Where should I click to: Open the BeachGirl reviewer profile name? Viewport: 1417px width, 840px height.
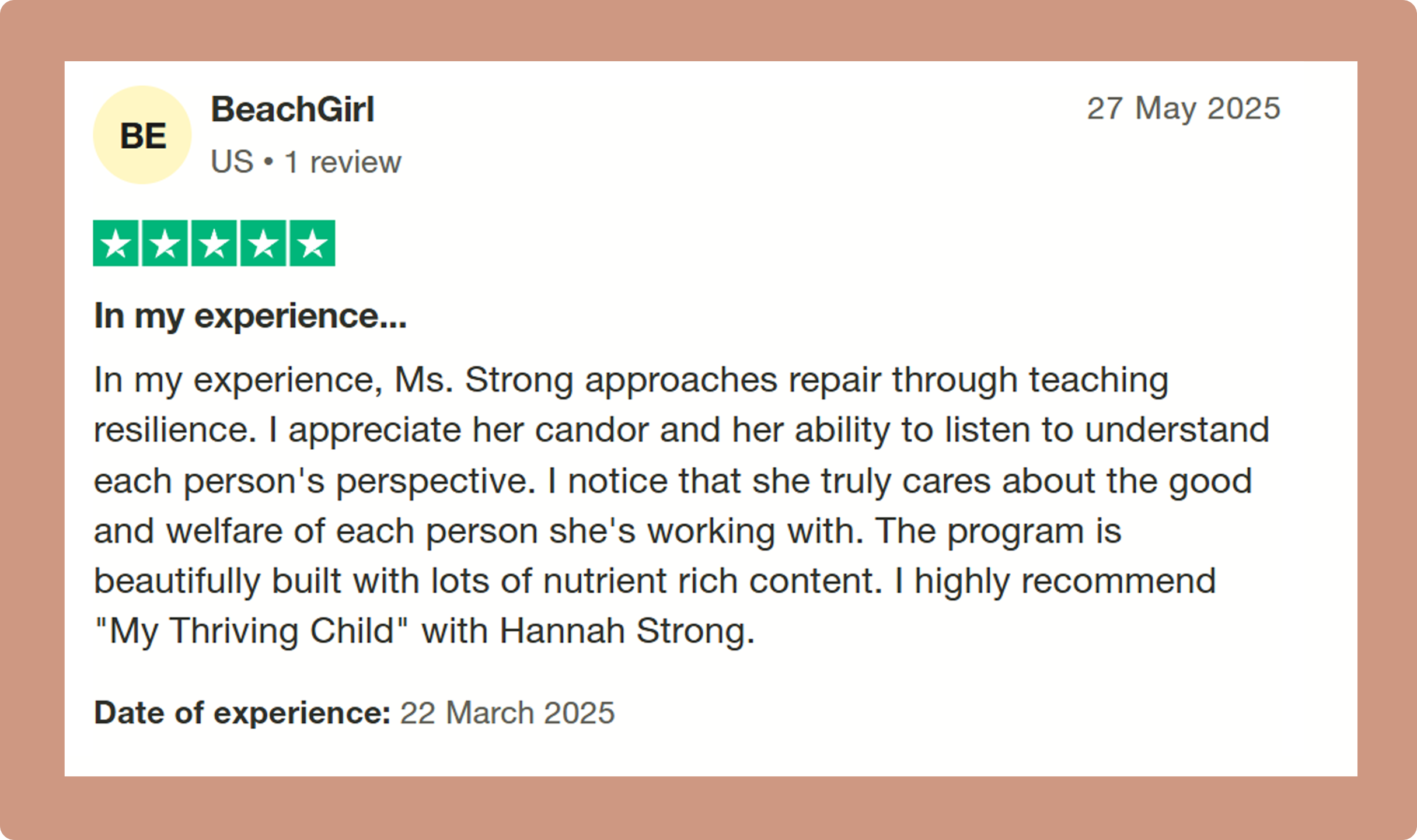pyautogui.click(x=292, y=109)
